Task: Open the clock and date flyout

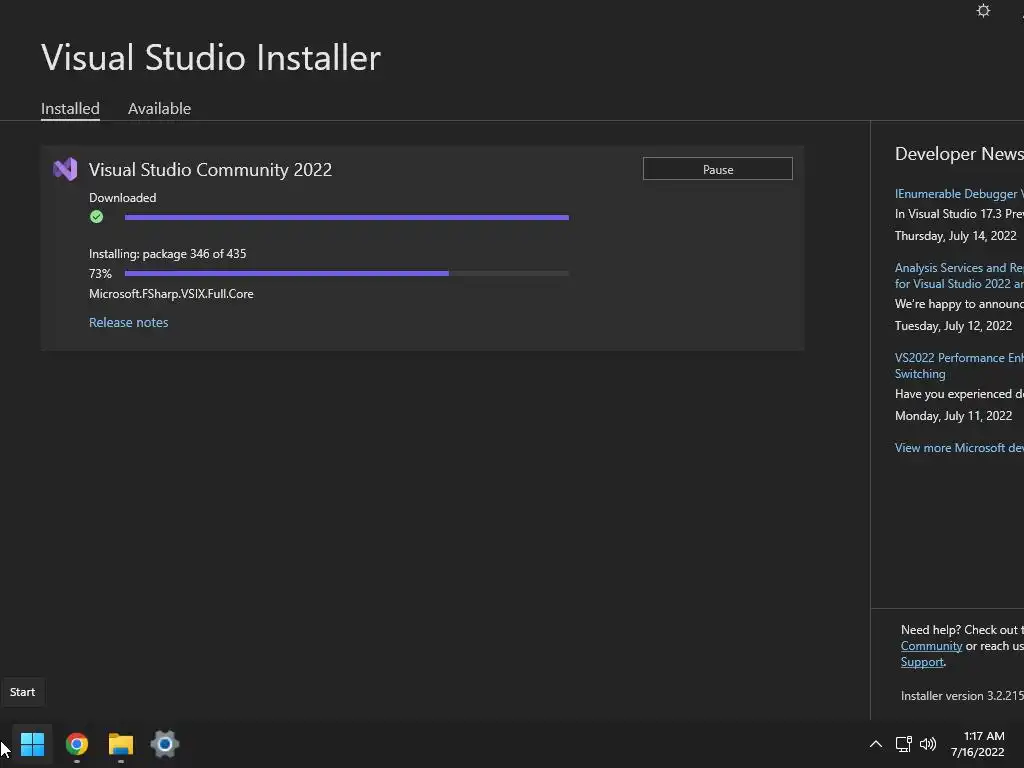Action: click(x=977, y=744)
